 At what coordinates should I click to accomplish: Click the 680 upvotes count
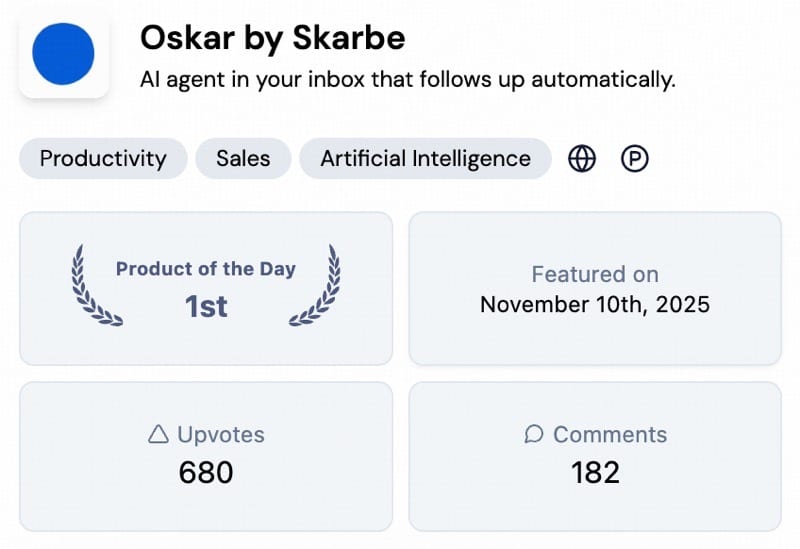pyautogui.click(x=206, y=472)
